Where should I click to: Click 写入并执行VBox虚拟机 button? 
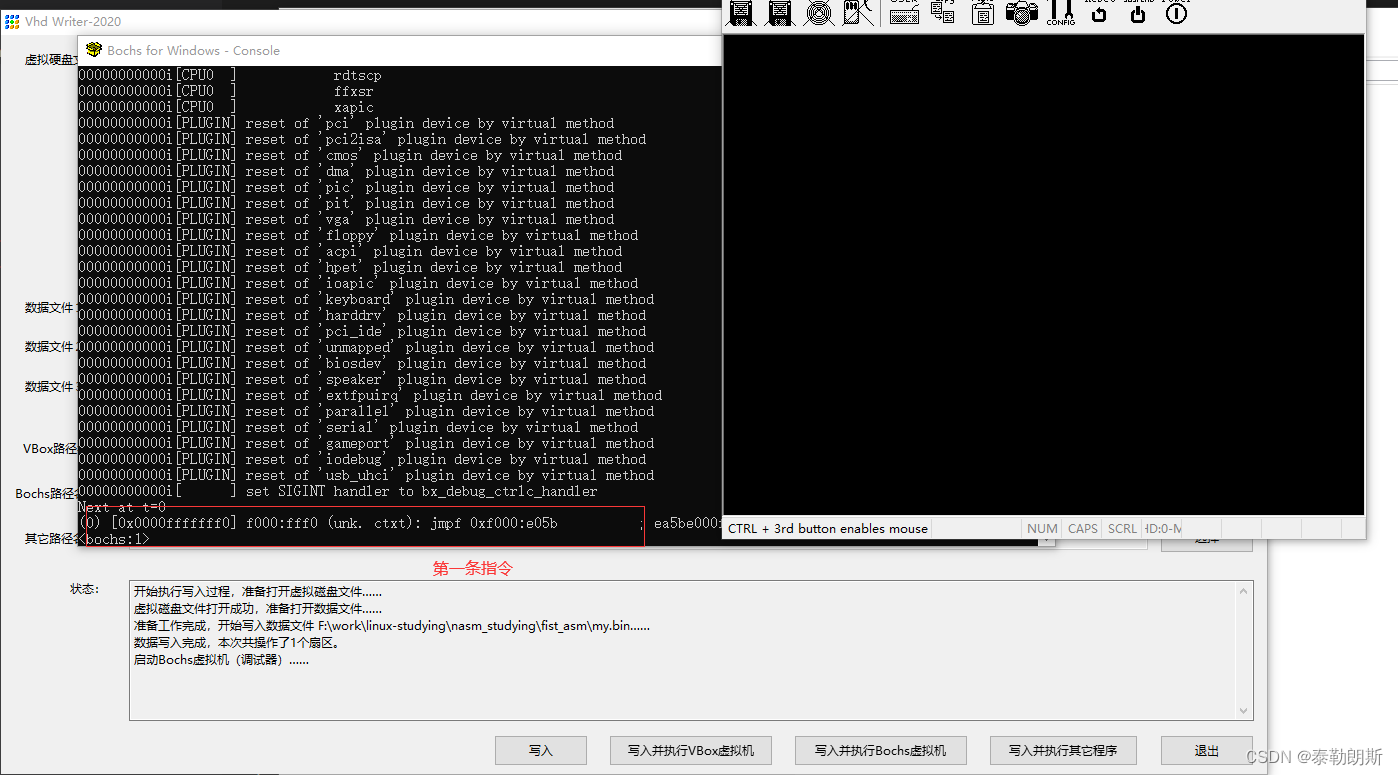(691, 750)
